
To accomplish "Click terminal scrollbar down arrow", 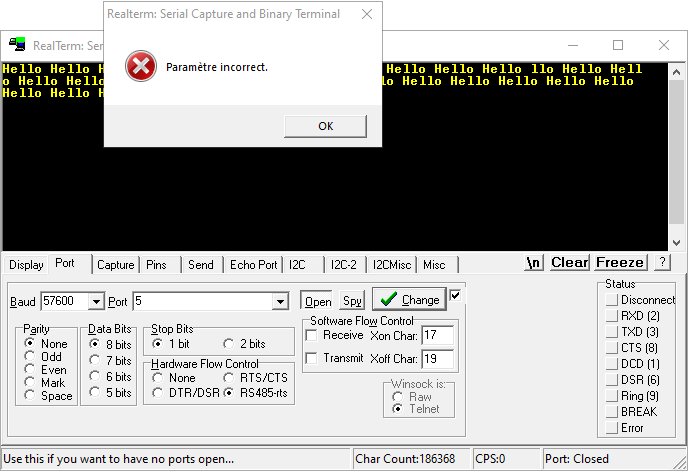I will click(x=676, y=243).
